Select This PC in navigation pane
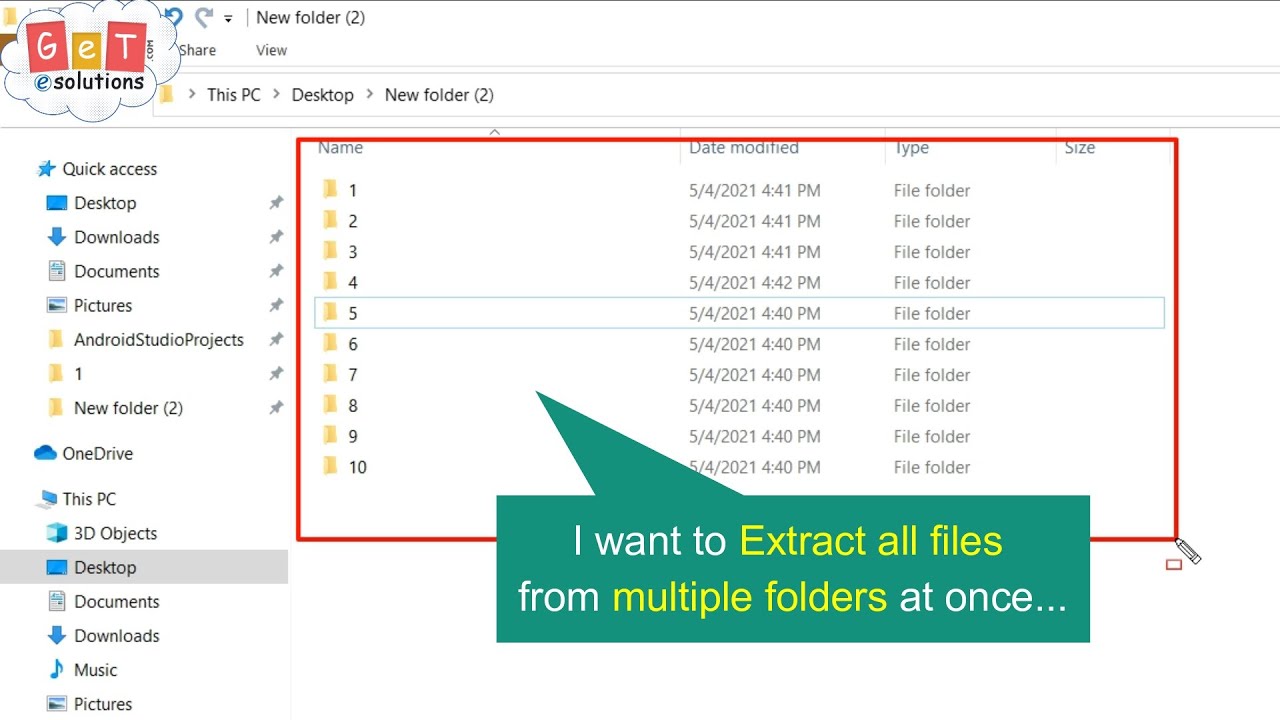 click(89, 499)
